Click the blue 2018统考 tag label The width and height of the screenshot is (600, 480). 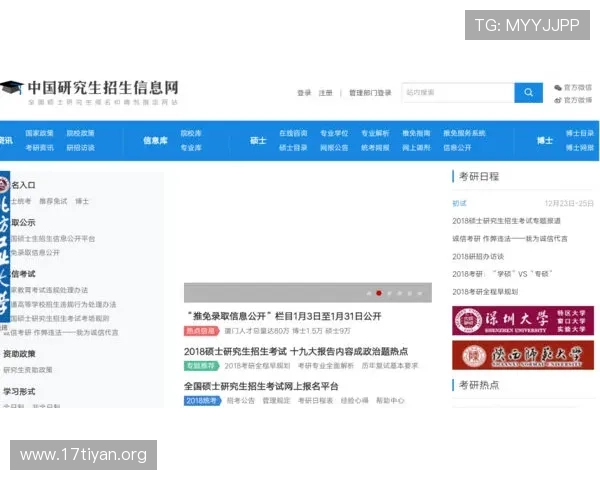click(x=202, y=401)
